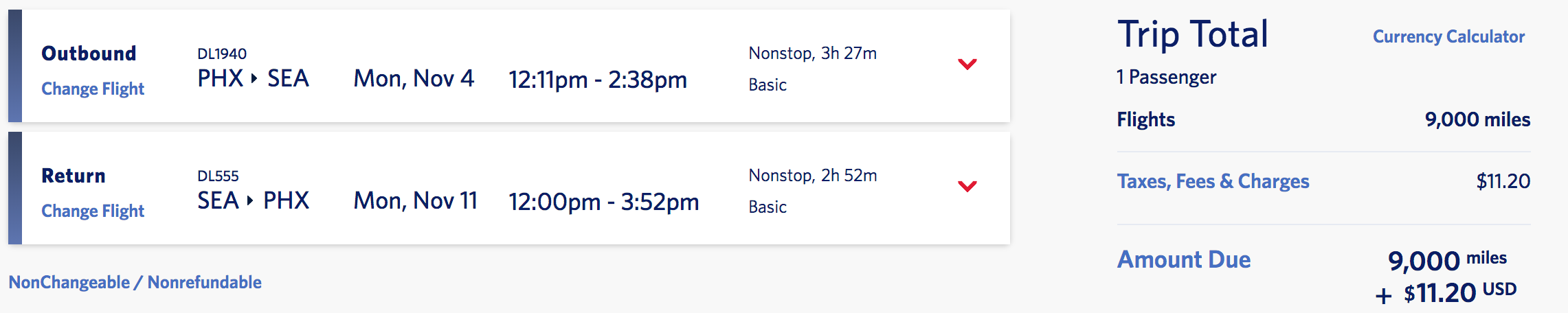Click the arrow icon between PHX and SEA

coord(254,79)
